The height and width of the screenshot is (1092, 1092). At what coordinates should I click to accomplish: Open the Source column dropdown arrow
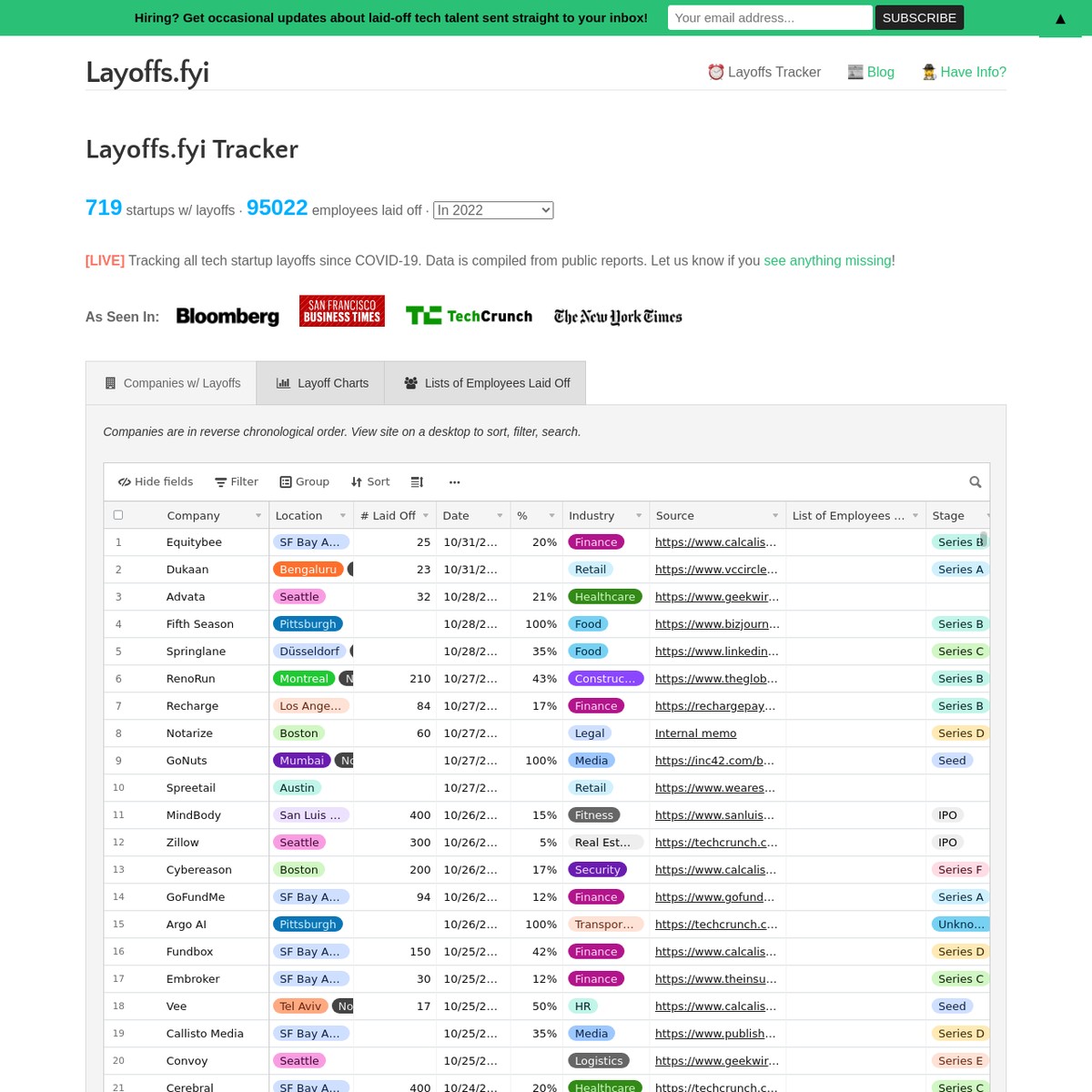pyautogui.click(x=775, y=516)
